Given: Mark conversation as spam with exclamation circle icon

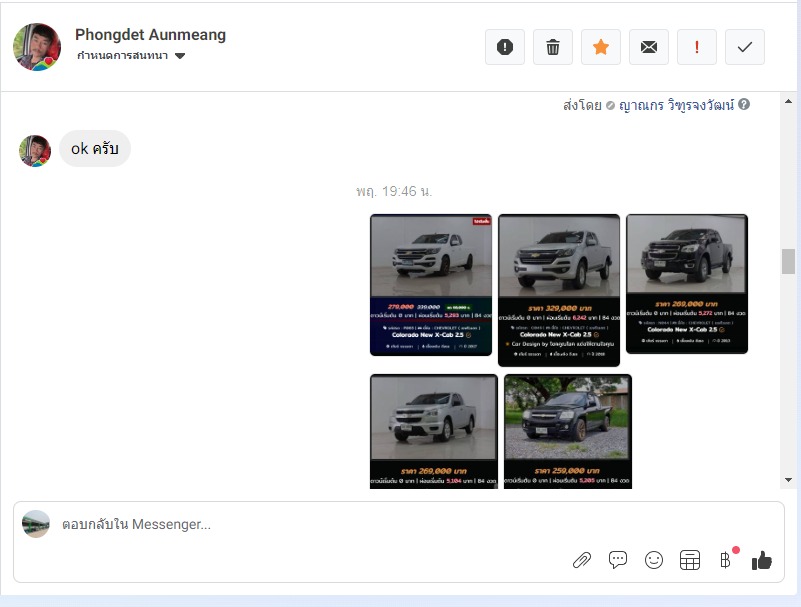Looking at the screenshot, I should point(505,47).
